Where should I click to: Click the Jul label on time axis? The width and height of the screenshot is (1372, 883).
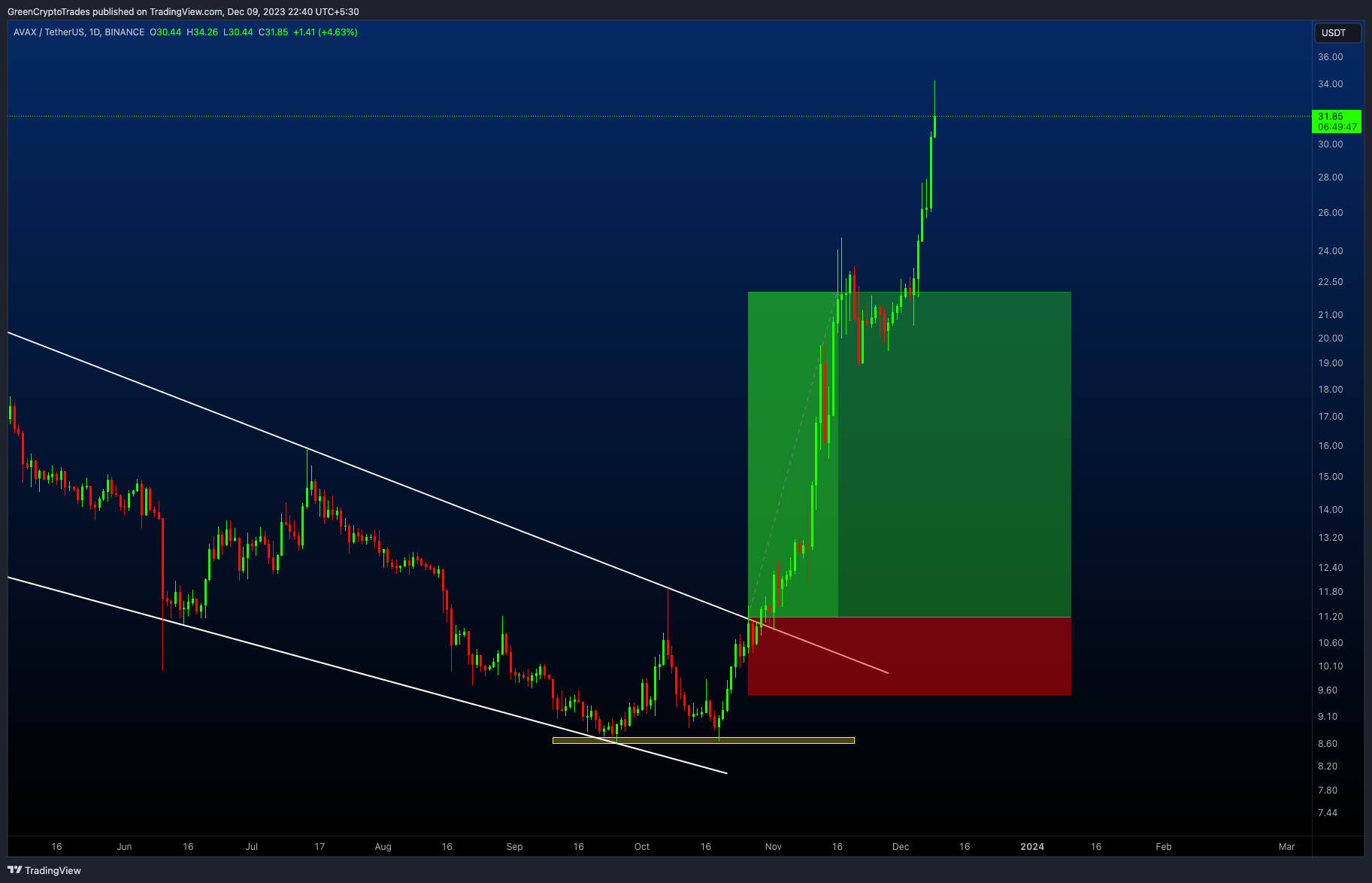coord(252,847)
